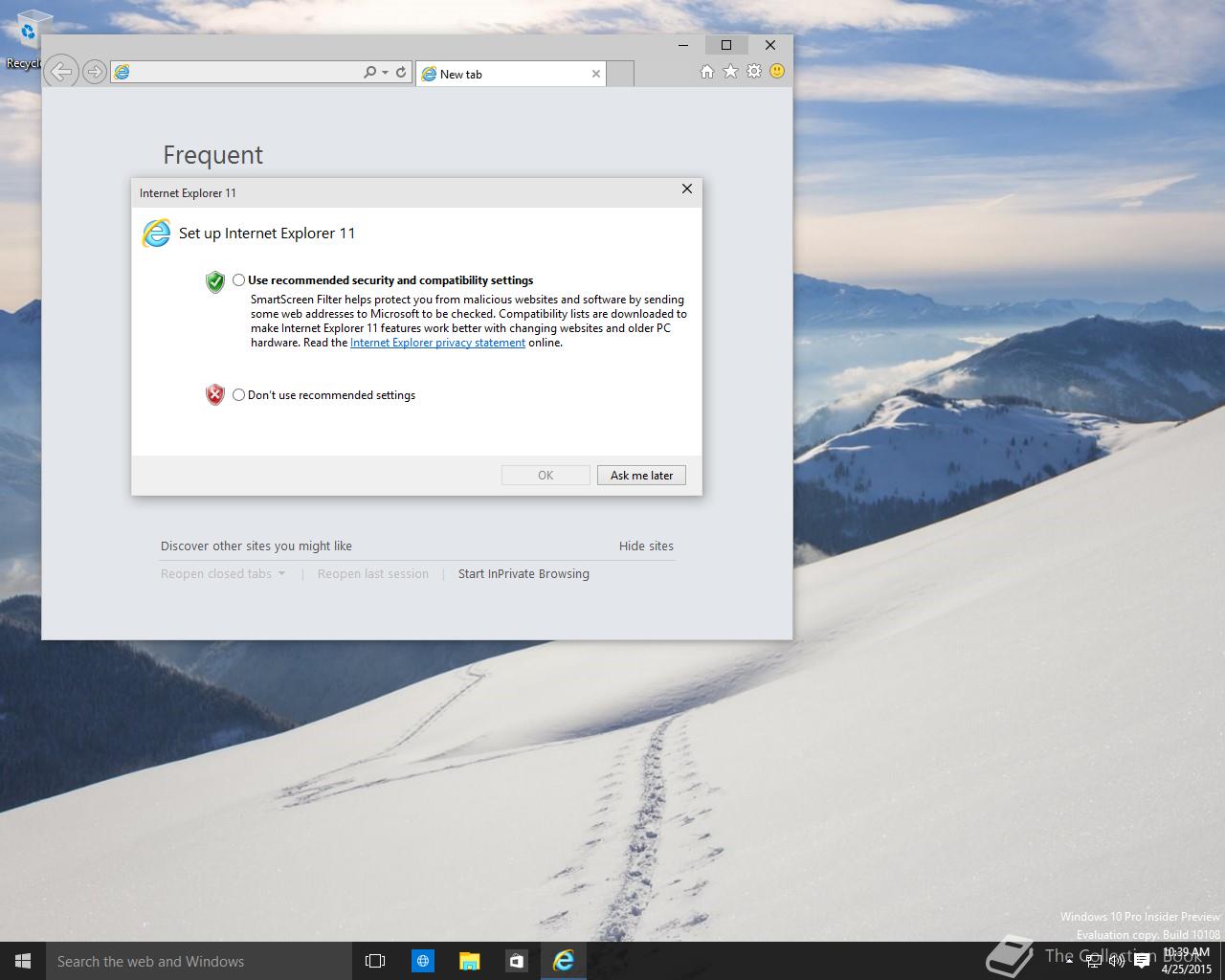This screenshot has height=980, width=1225.
Task: Open the Action Center notifications icon
Action: click(x=1141, y=962)
